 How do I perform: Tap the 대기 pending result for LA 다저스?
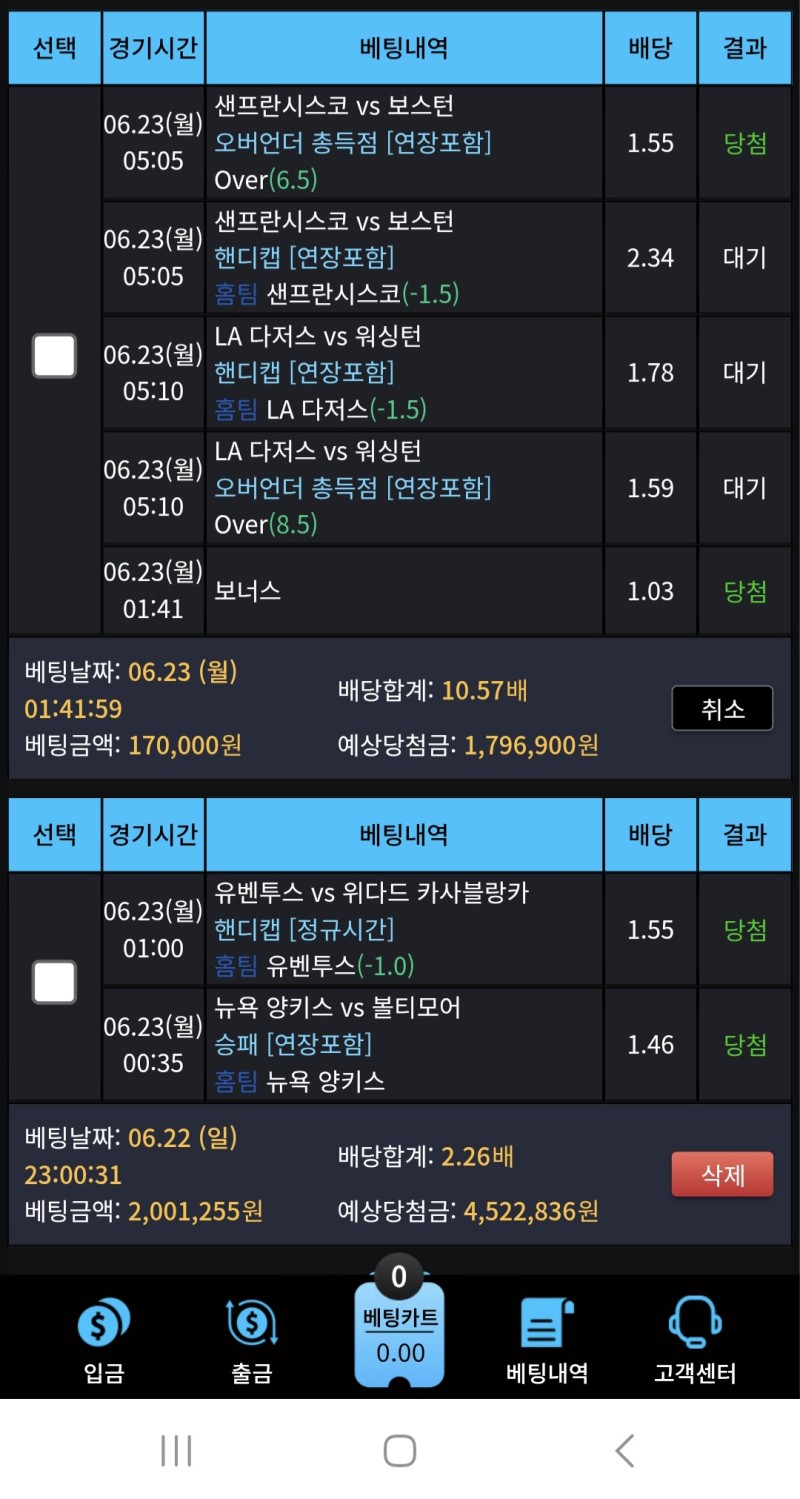pos(745,373)
